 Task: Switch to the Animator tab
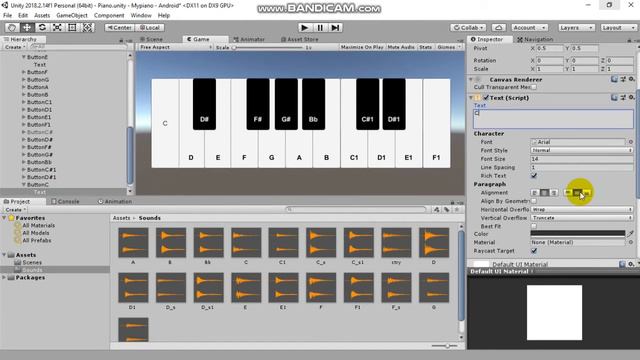(249, 39)
